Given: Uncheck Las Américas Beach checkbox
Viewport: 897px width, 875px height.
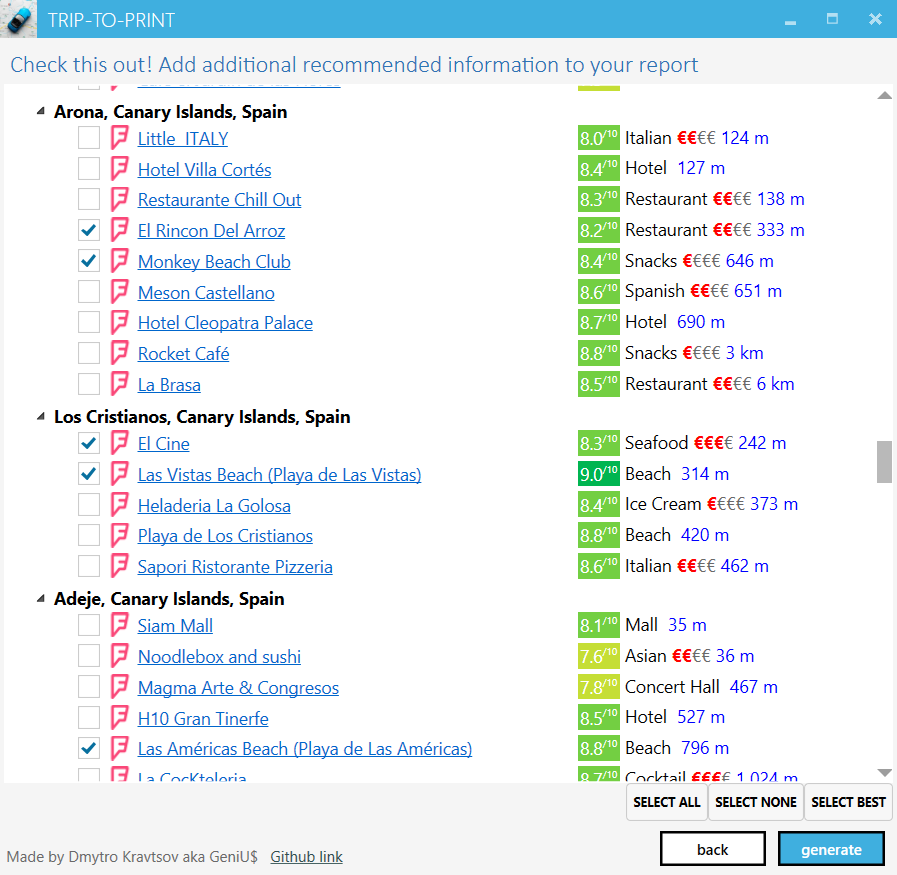Looking at the screenshot, I should tap(89, 748).
